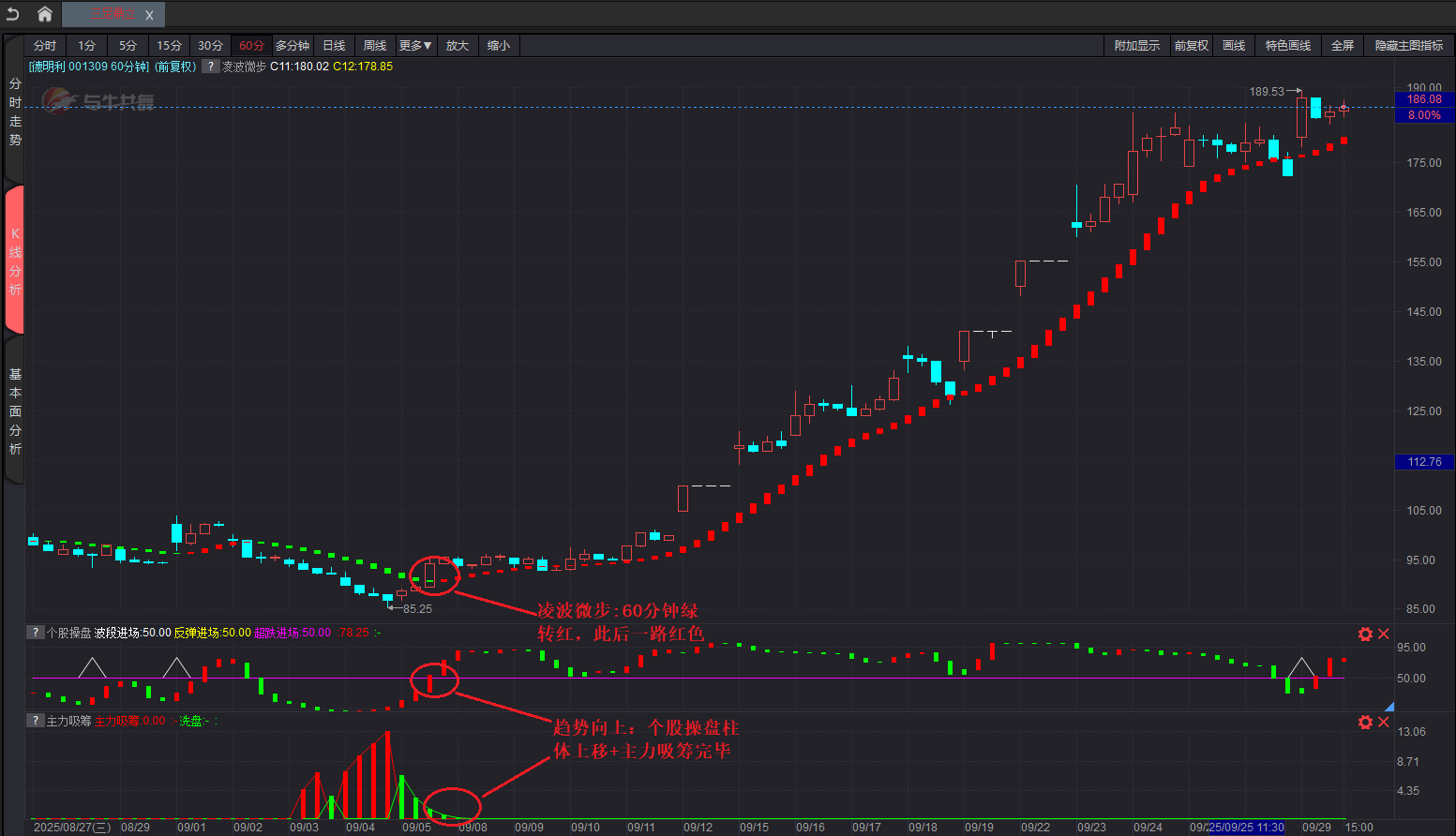This screenshot has width=1456, height=836.
Task: Open settings gear for 个股操盘 panel
Action: click(1365, 634)
